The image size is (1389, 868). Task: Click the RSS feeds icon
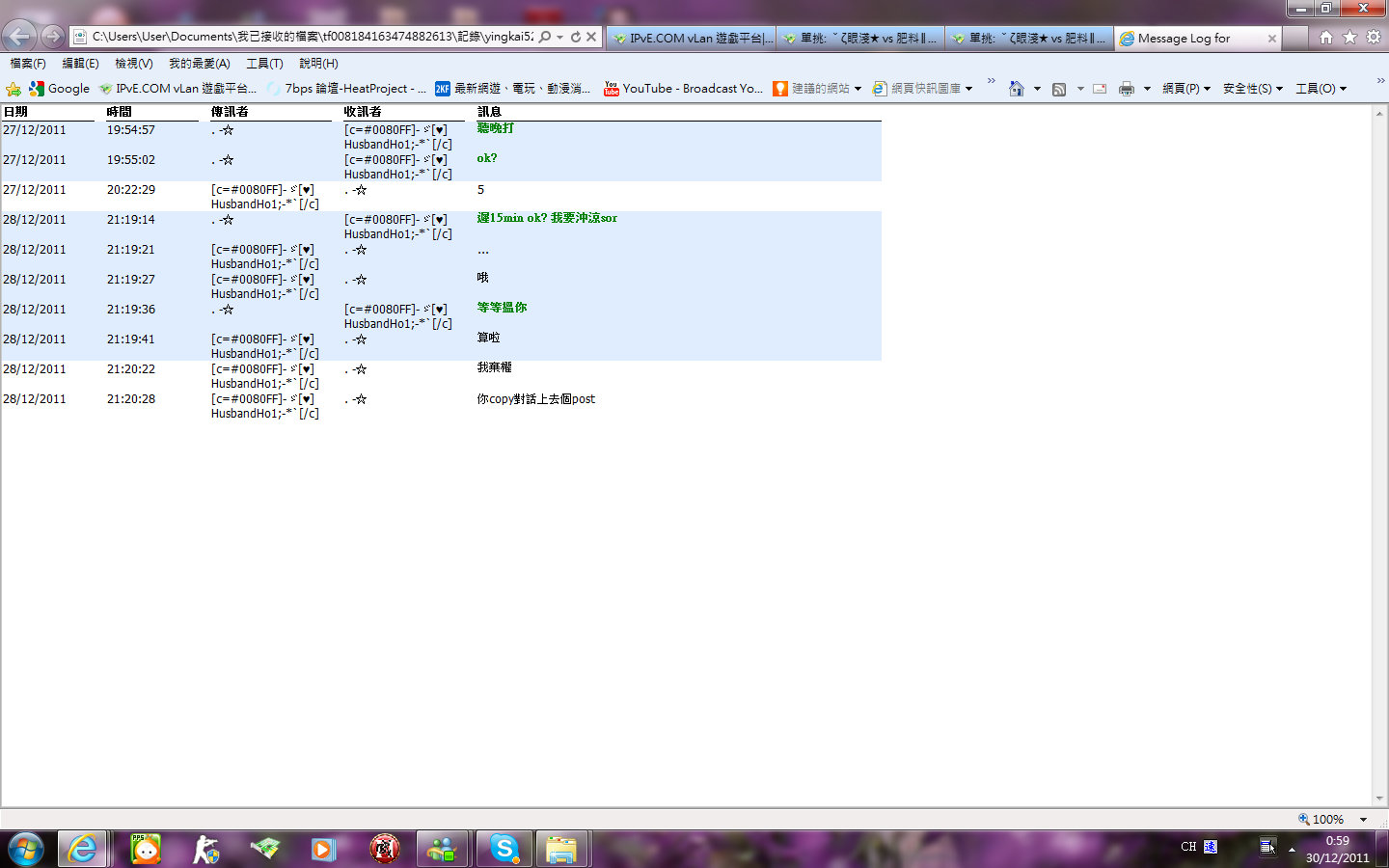[x=1059, y=89]
